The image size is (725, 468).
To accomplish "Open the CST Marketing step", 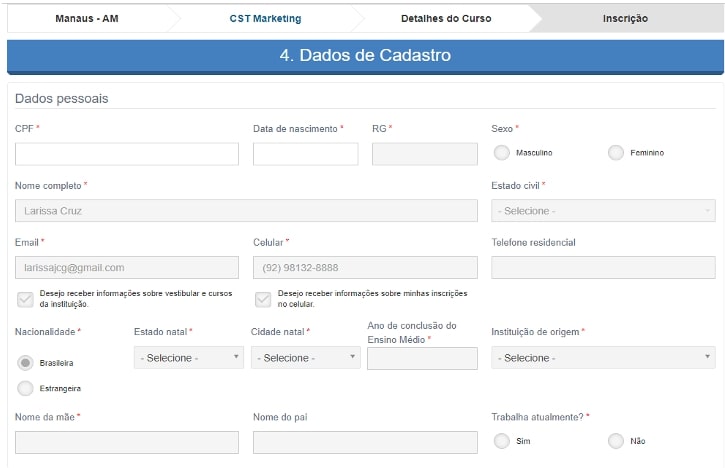I will click(x=265, y=18).
